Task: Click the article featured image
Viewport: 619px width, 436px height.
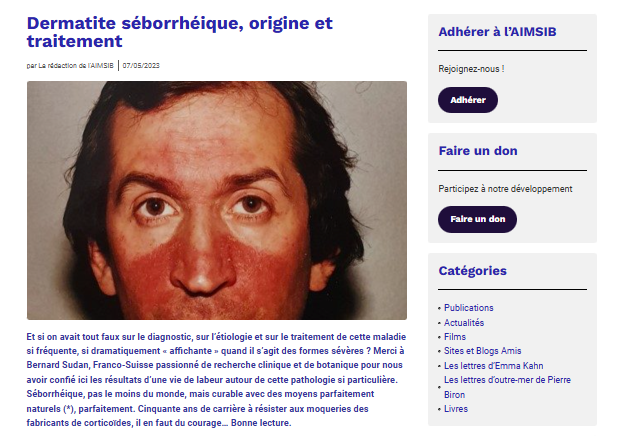Action: tap(217, 200)
